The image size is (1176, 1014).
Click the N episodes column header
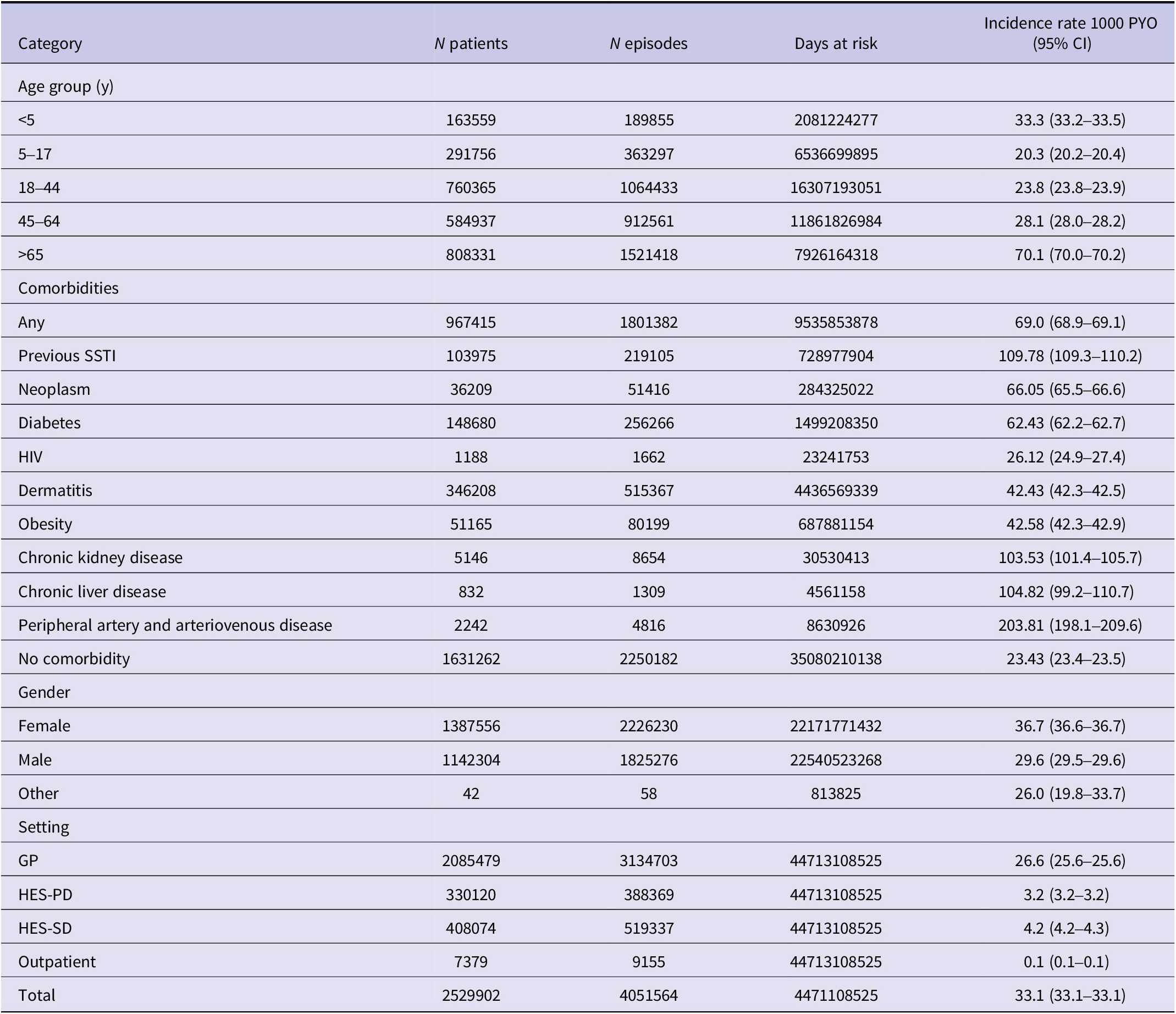click(648, 44)
